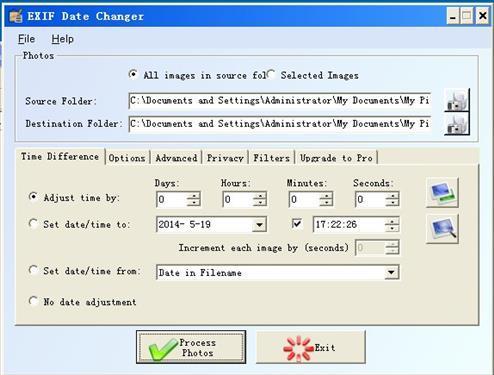Screen dimensions: 494x375
Task: Click the photo magnifier icon beside the time field
Action: click(x=442, y=229)
